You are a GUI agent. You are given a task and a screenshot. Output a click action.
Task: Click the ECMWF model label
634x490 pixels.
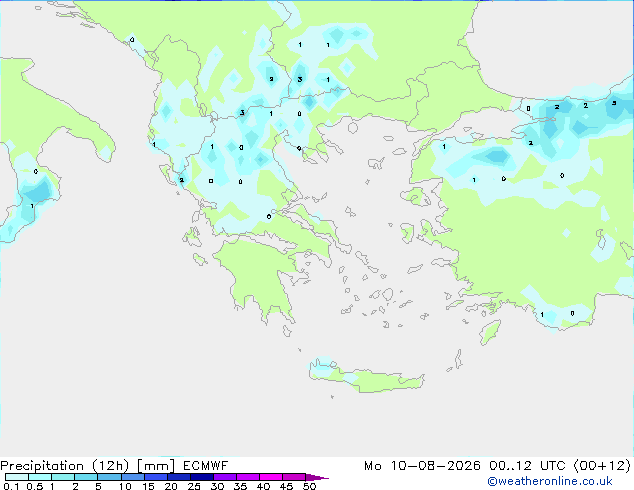[x=205, y=466]
